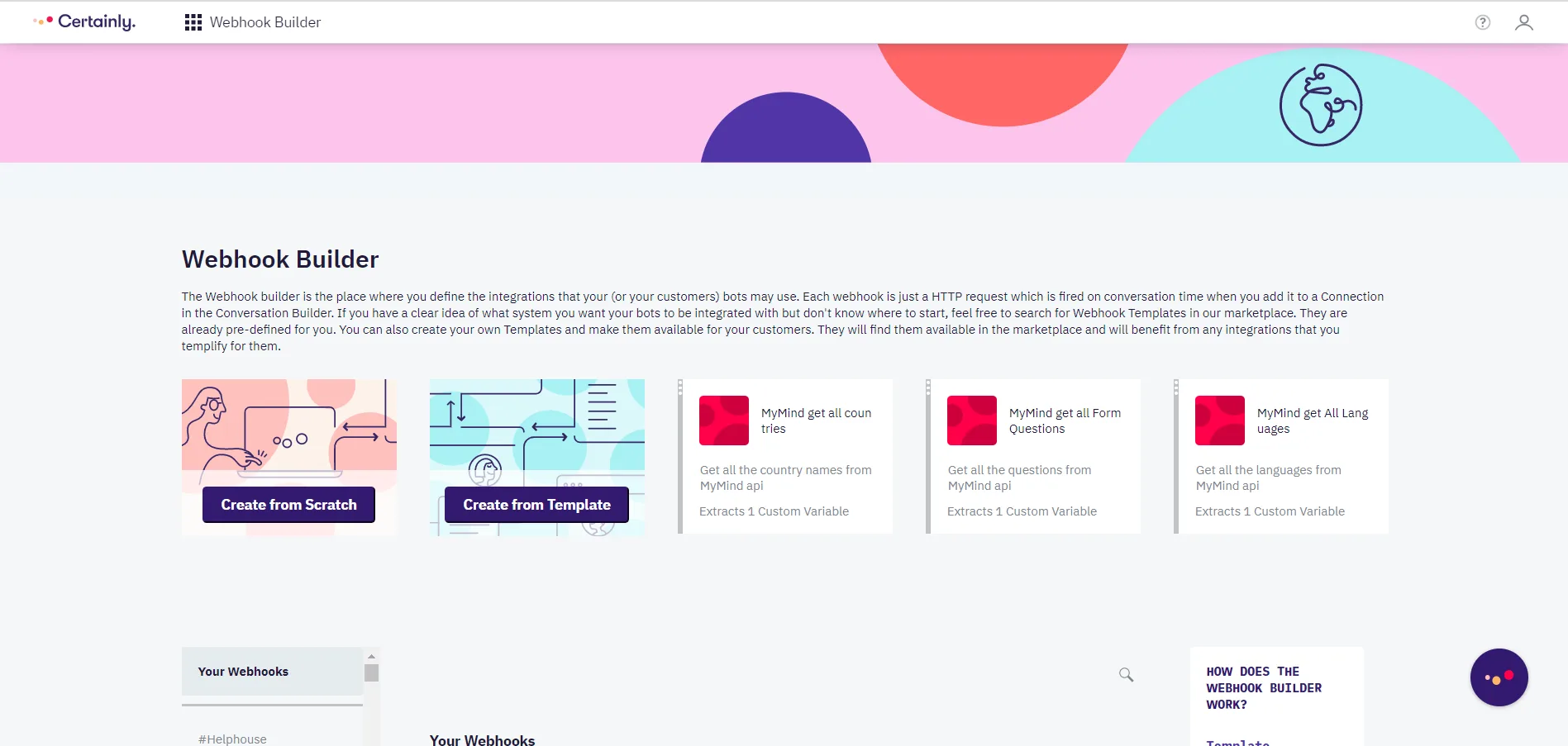Click Create from Scratch button
Image resolution: width=1568 pixels, height=746 pixels.
coord(288,505)
